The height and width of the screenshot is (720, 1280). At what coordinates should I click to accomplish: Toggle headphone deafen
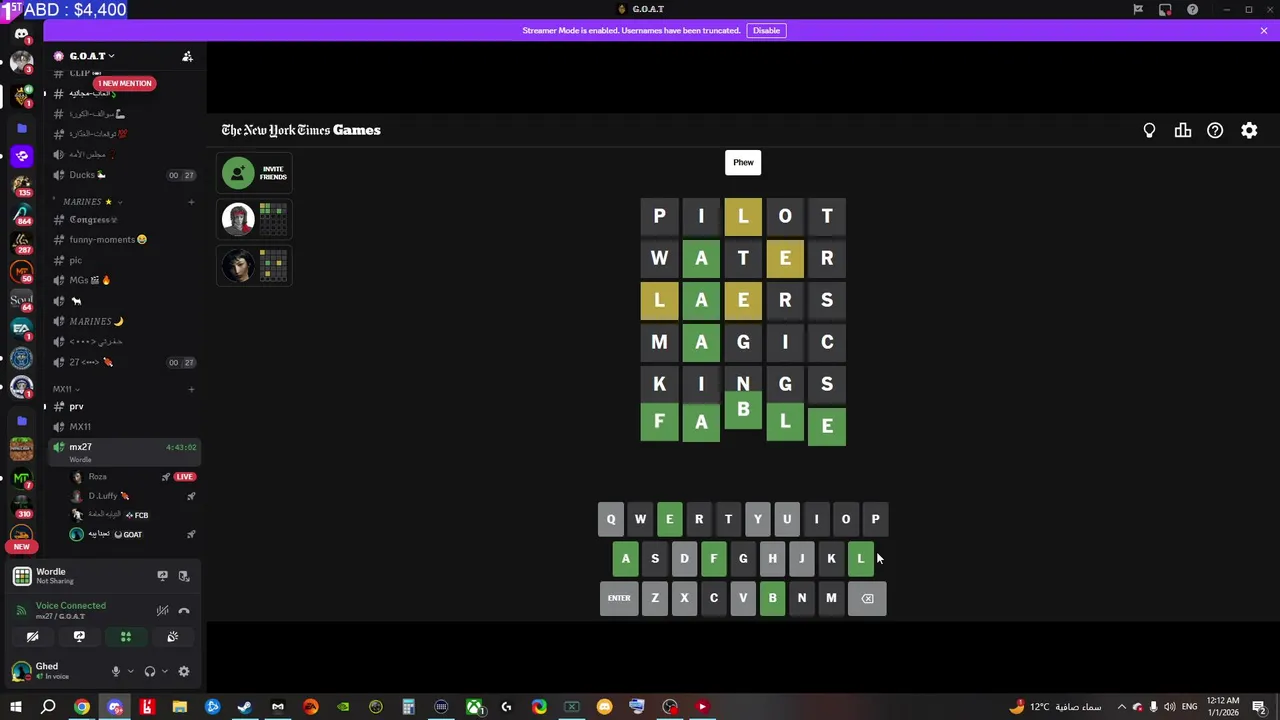click(x=150, y=672)
